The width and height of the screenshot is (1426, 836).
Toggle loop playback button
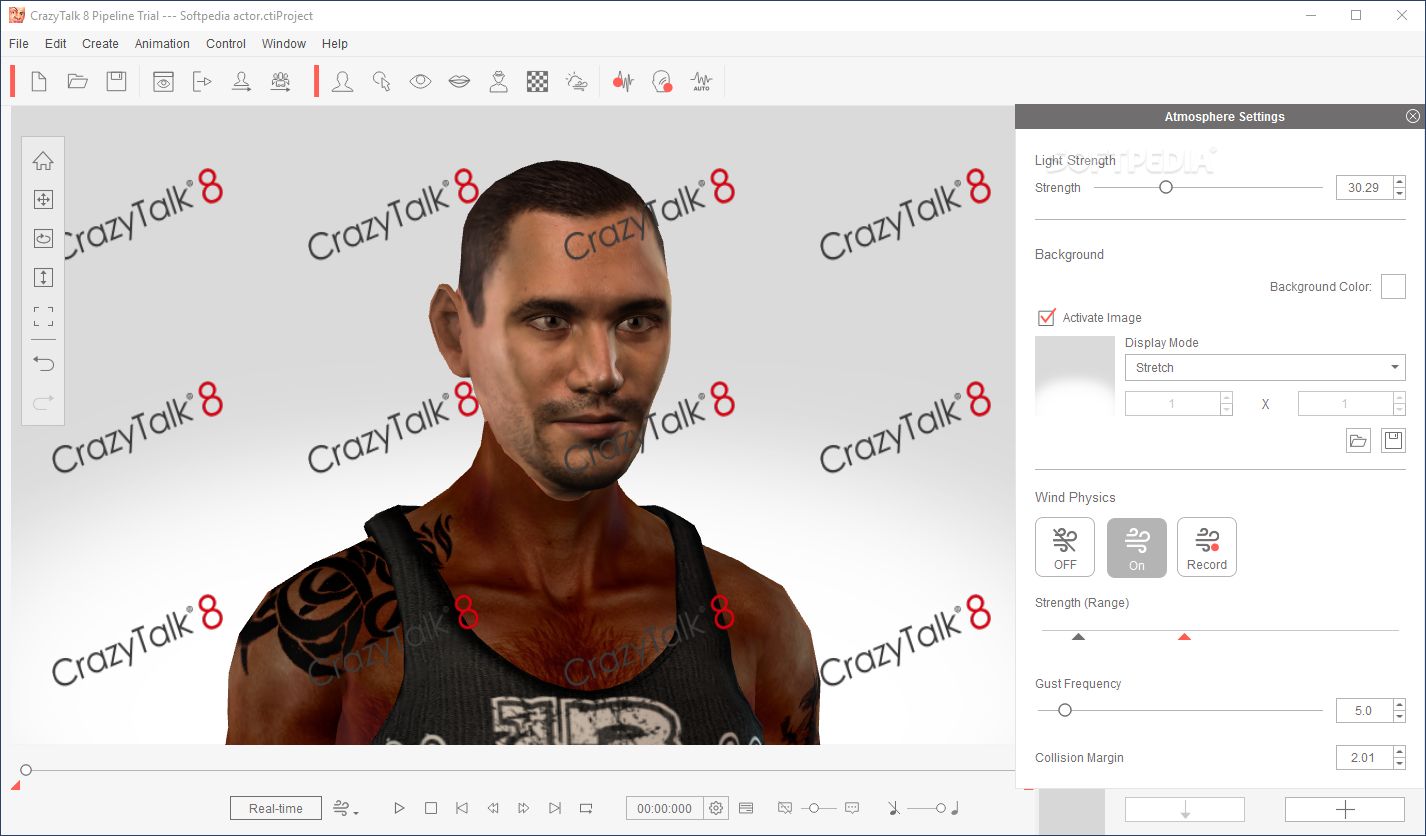click(587, 808)
